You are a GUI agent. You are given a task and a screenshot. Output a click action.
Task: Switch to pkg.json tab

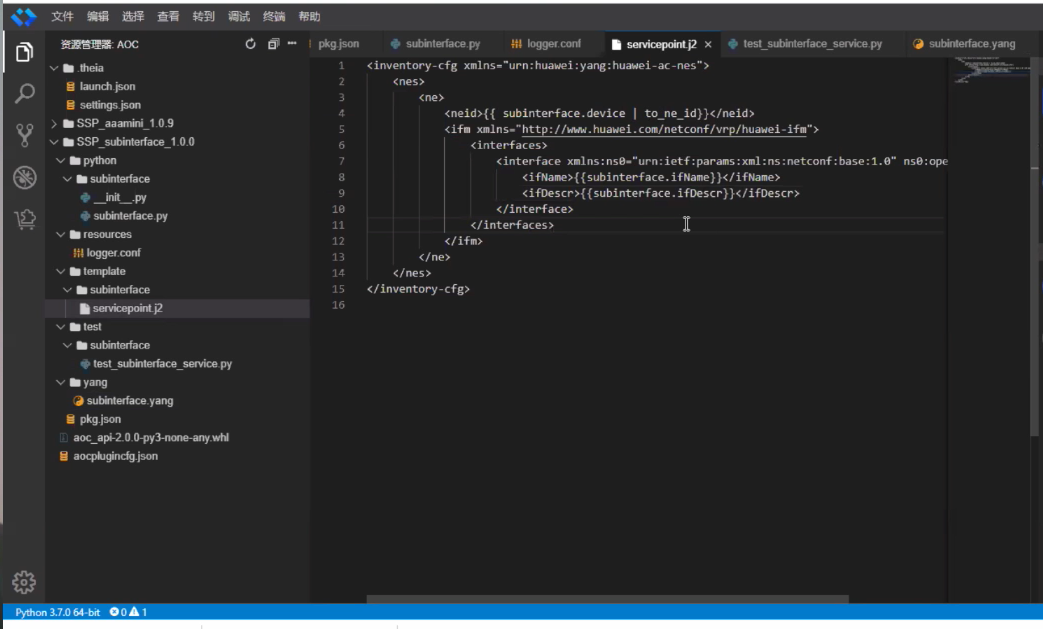(x=338, y=44)
